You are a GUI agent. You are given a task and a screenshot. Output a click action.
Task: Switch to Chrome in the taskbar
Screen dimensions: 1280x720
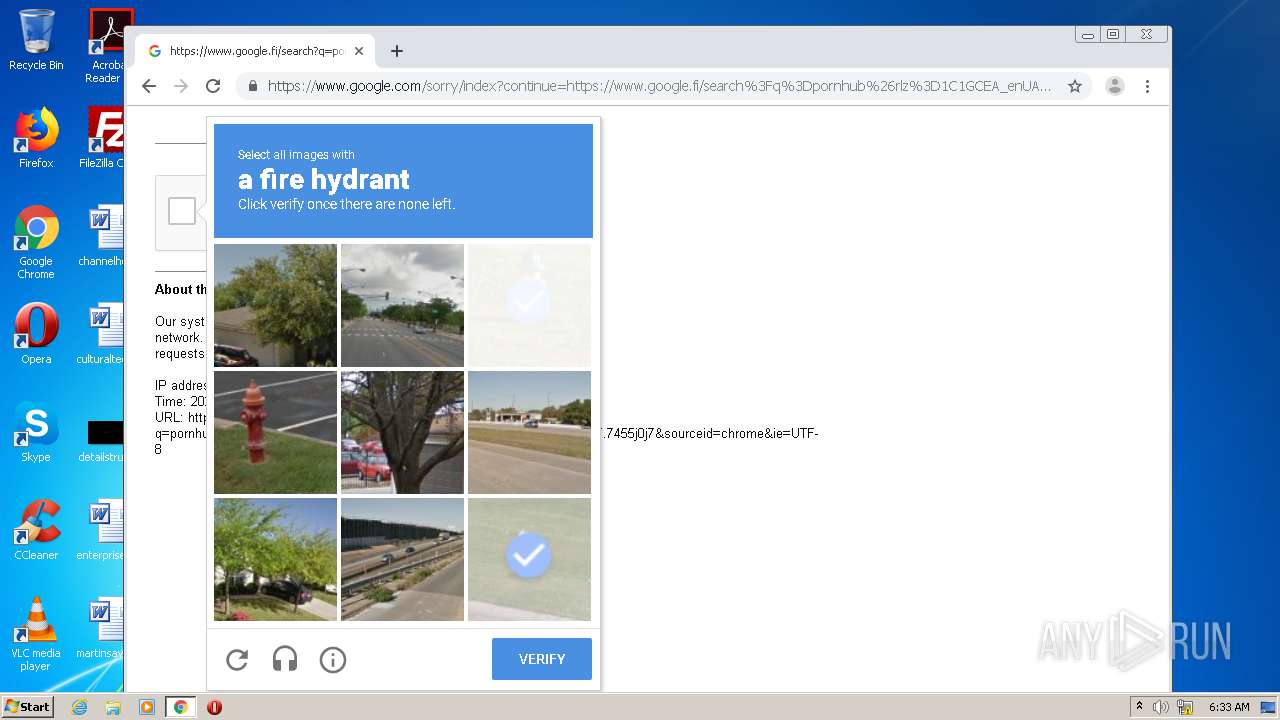[x=181, y=707]
